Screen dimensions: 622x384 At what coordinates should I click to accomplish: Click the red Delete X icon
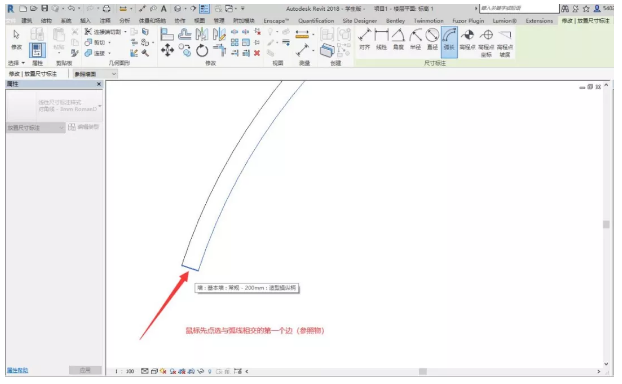point(257,53)
